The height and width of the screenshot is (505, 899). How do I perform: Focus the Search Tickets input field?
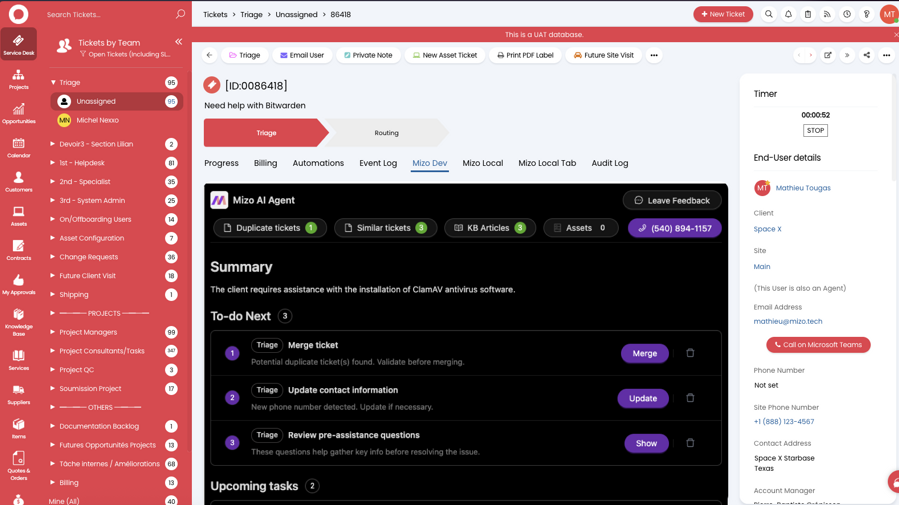coord(109,14)
